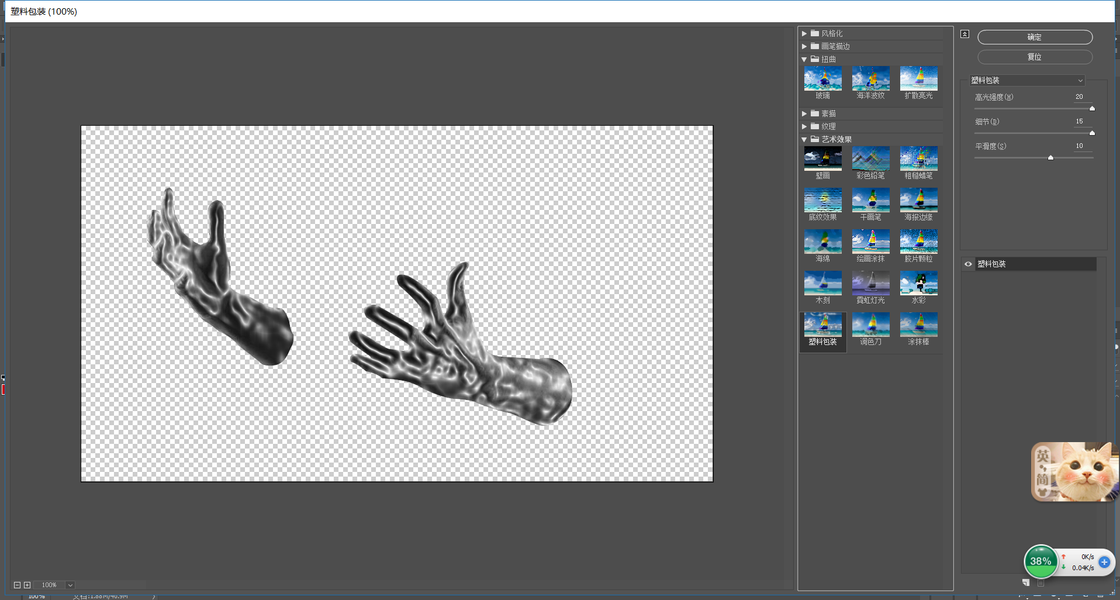Select the 霓虹灯光 filter thumbnail
The height and width of the screenshot is (600, 1120).
tap(871, 283)
